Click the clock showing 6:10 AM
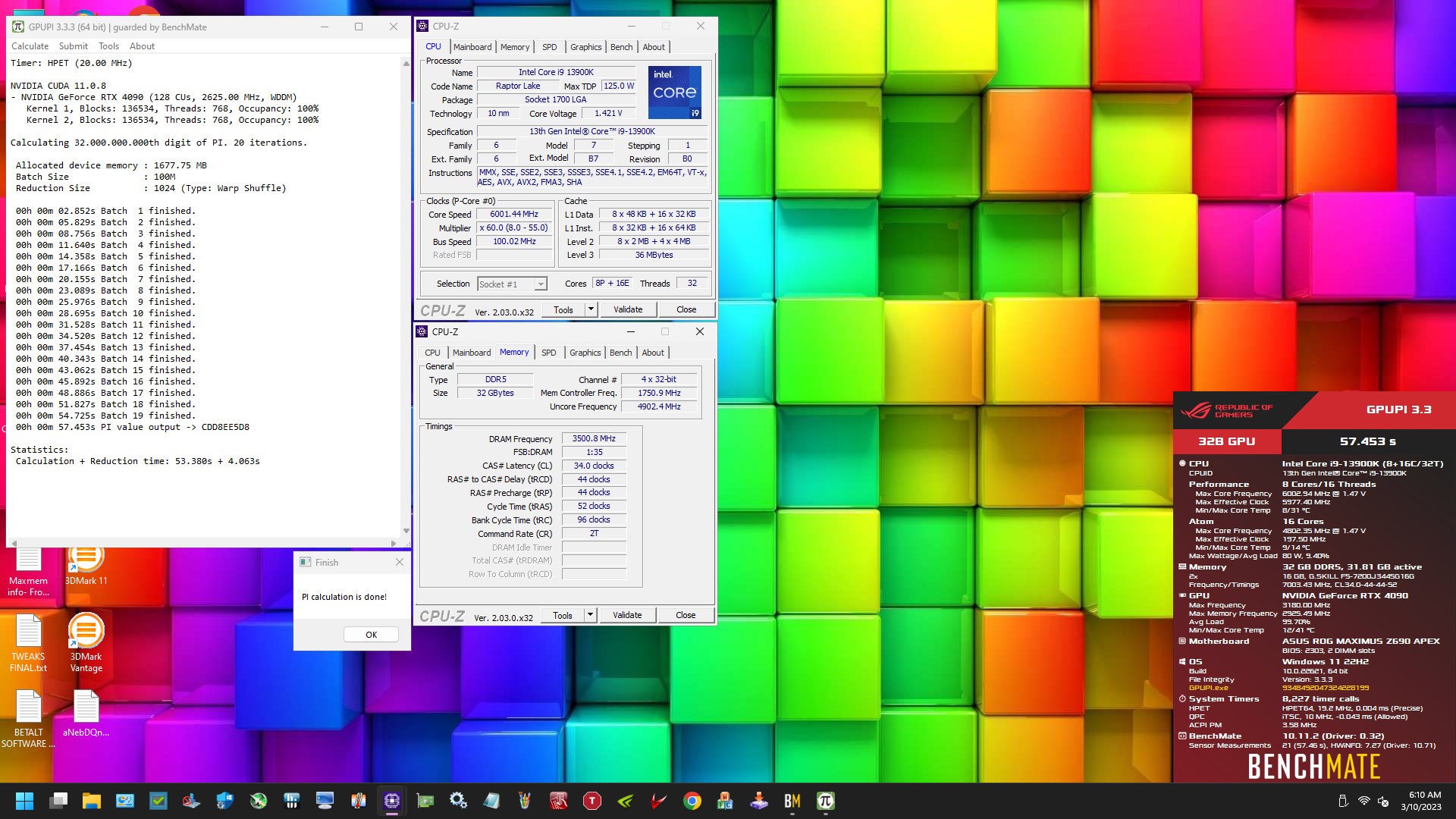The height and width of the screenshot is (819, 1456). click(1424, 795)
